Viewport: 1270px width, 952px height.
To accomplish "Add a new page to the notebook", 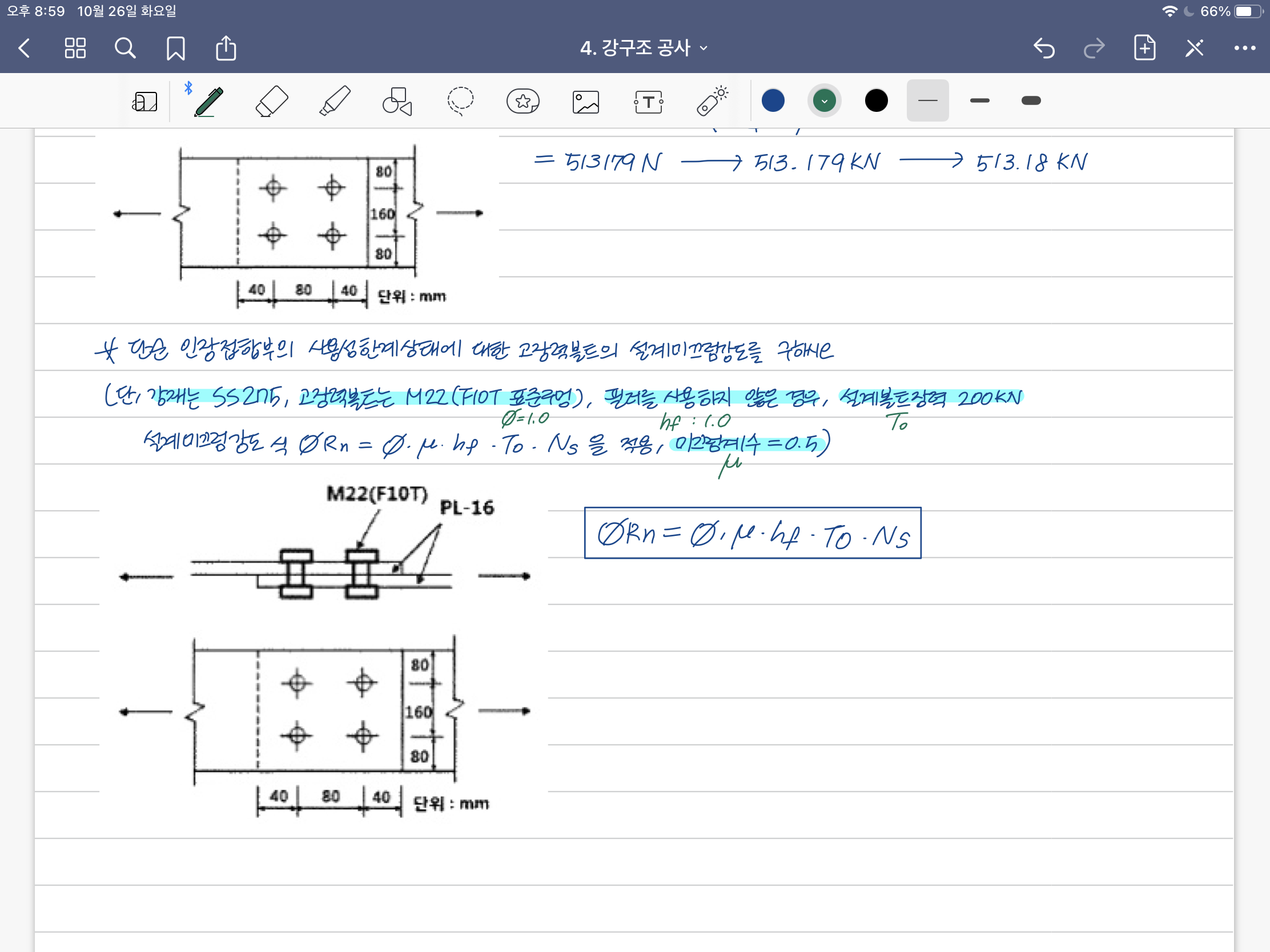I will click(x=1145, y=47).
